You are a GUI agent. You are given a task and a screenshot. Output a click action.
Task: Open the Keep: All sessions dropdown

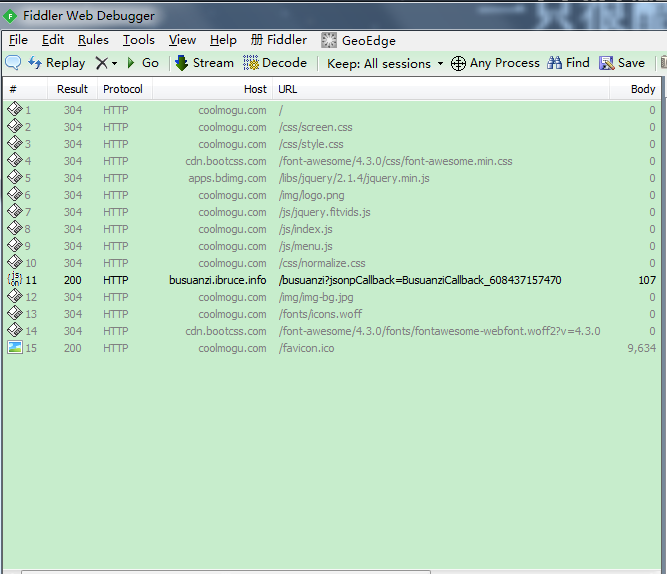click(385, 63)
